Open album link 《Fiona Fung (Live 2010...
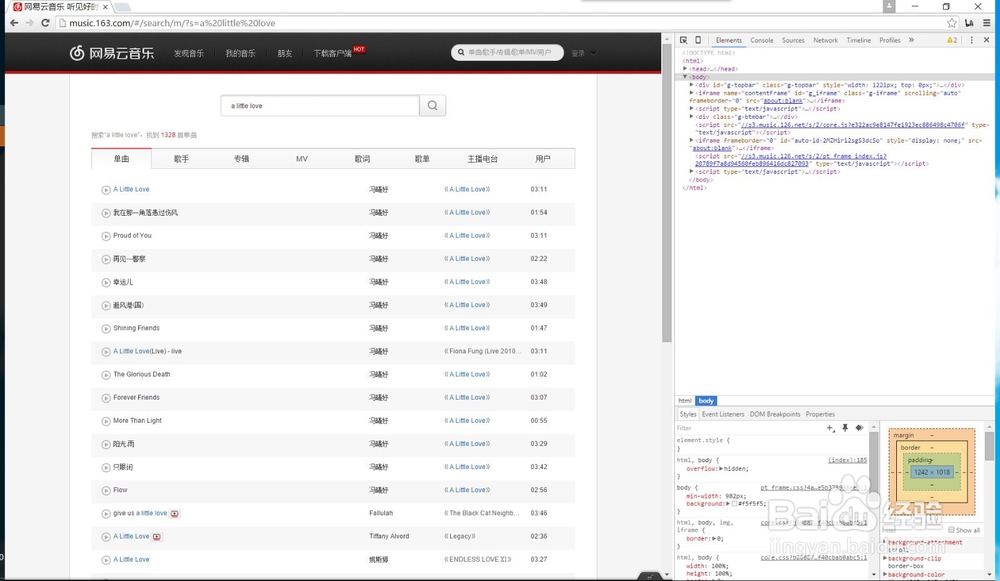The height and width of the screenshot is (581, 1000). pos(483,351)
